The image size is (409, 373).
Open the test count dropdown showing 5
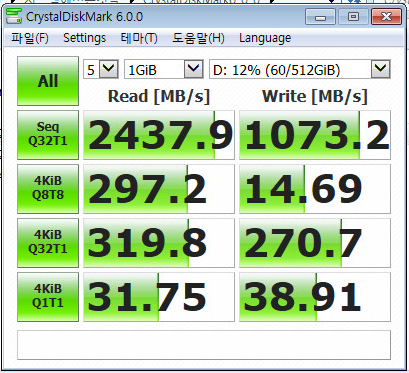click(101, 70)
